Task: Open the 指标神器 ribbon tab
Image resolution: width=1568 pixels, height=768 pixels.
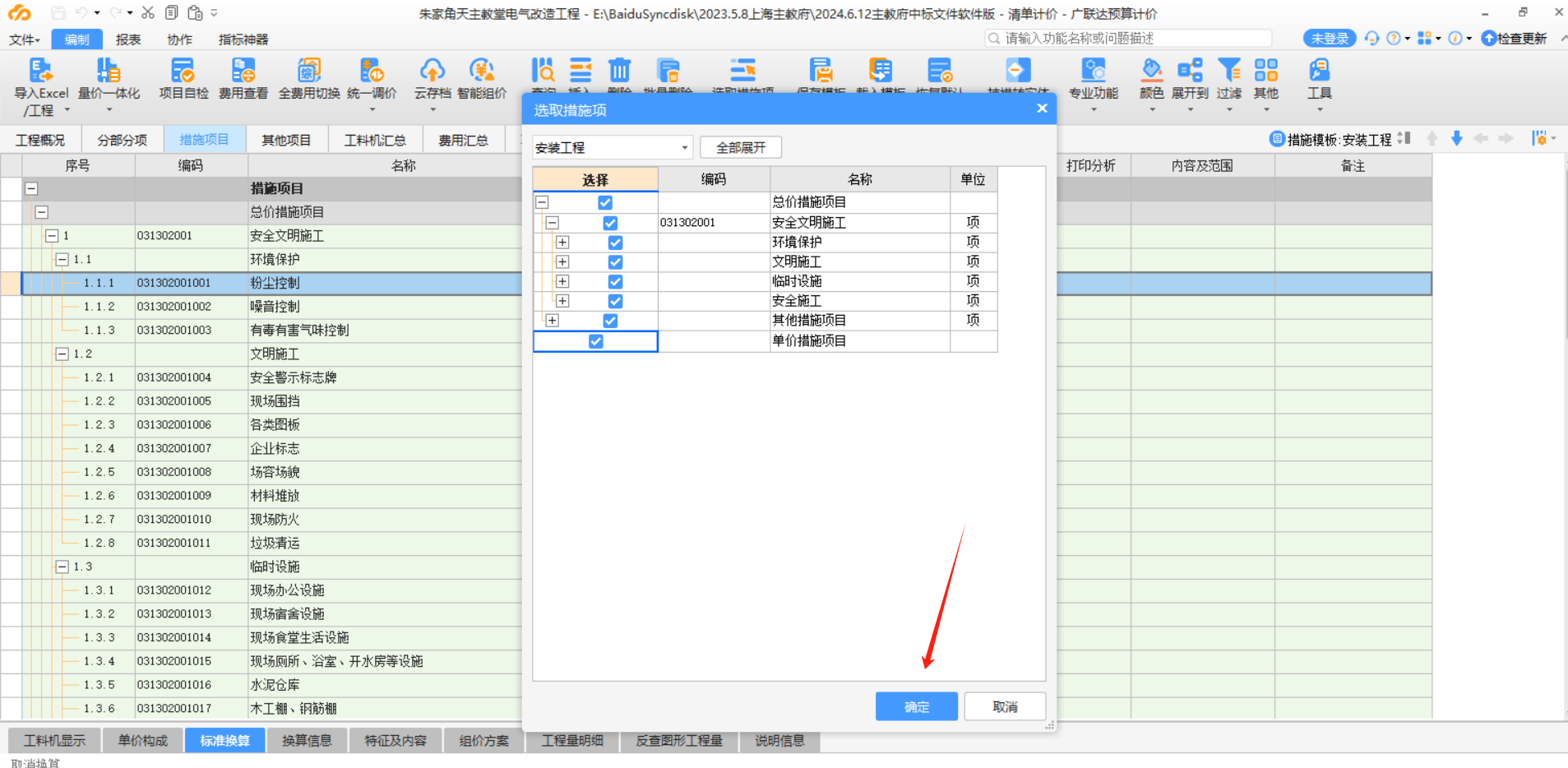Action: click(x=243, y=39)
